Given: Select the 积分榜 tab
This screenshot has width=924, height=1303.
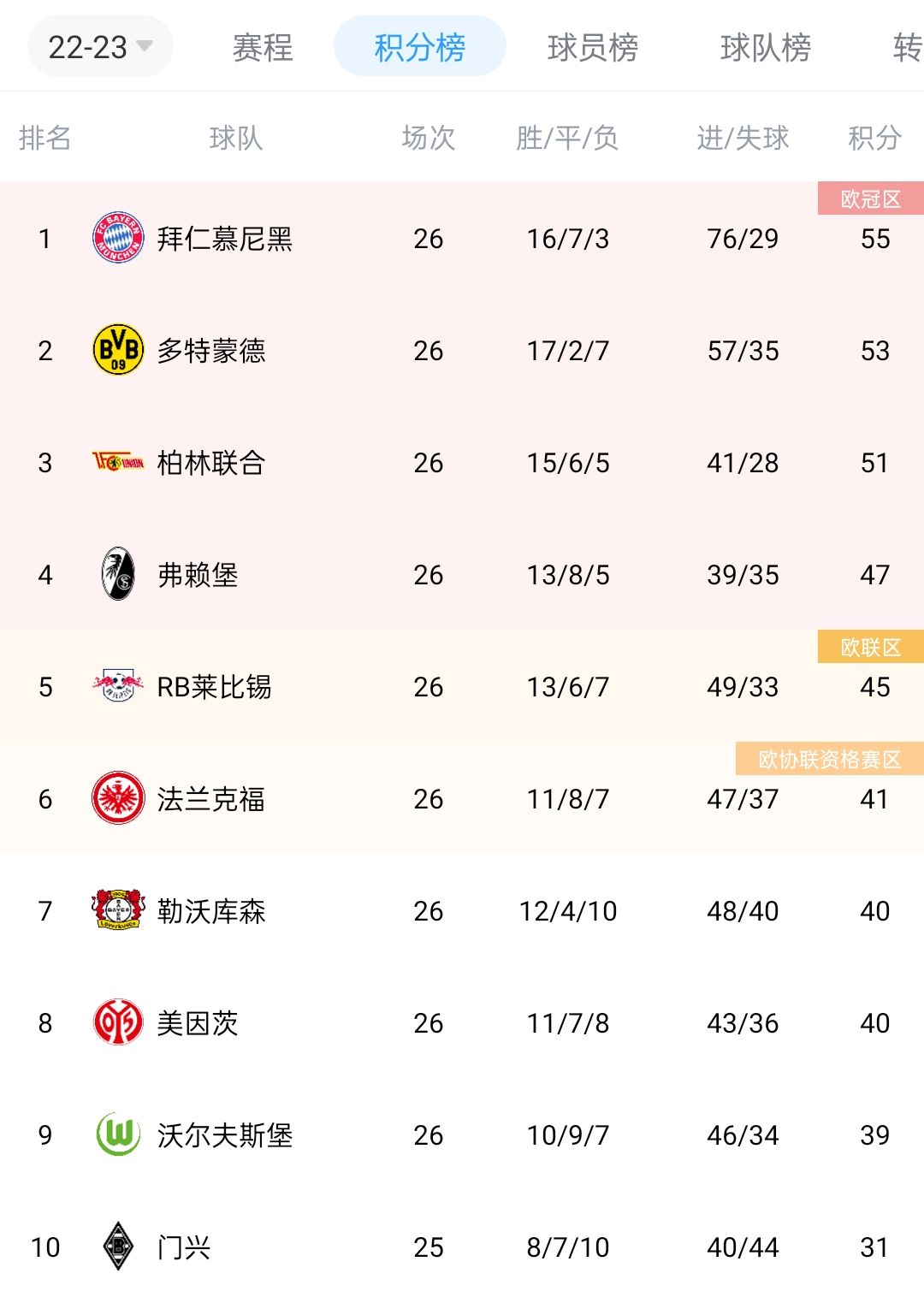Looking at the screenshot, I should 419,47.
